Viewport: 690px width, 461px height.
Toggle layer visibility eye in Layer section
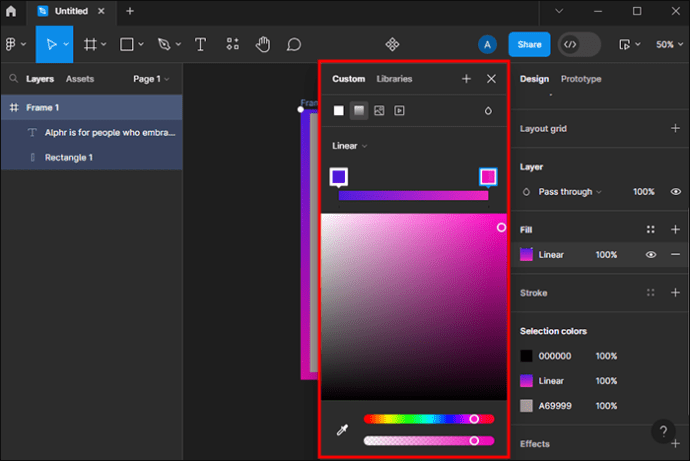tap(676, 192)
